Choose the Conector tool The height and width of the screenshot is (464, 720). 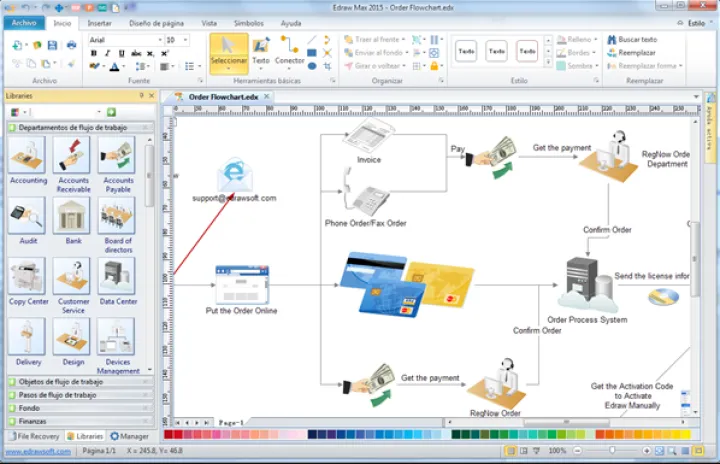pyautogui.click(x=290, y=51)
